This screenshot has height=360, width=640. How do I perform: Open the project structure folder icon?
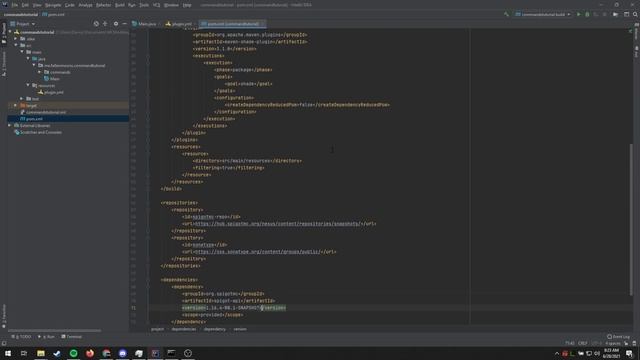(x=616, y=14)
